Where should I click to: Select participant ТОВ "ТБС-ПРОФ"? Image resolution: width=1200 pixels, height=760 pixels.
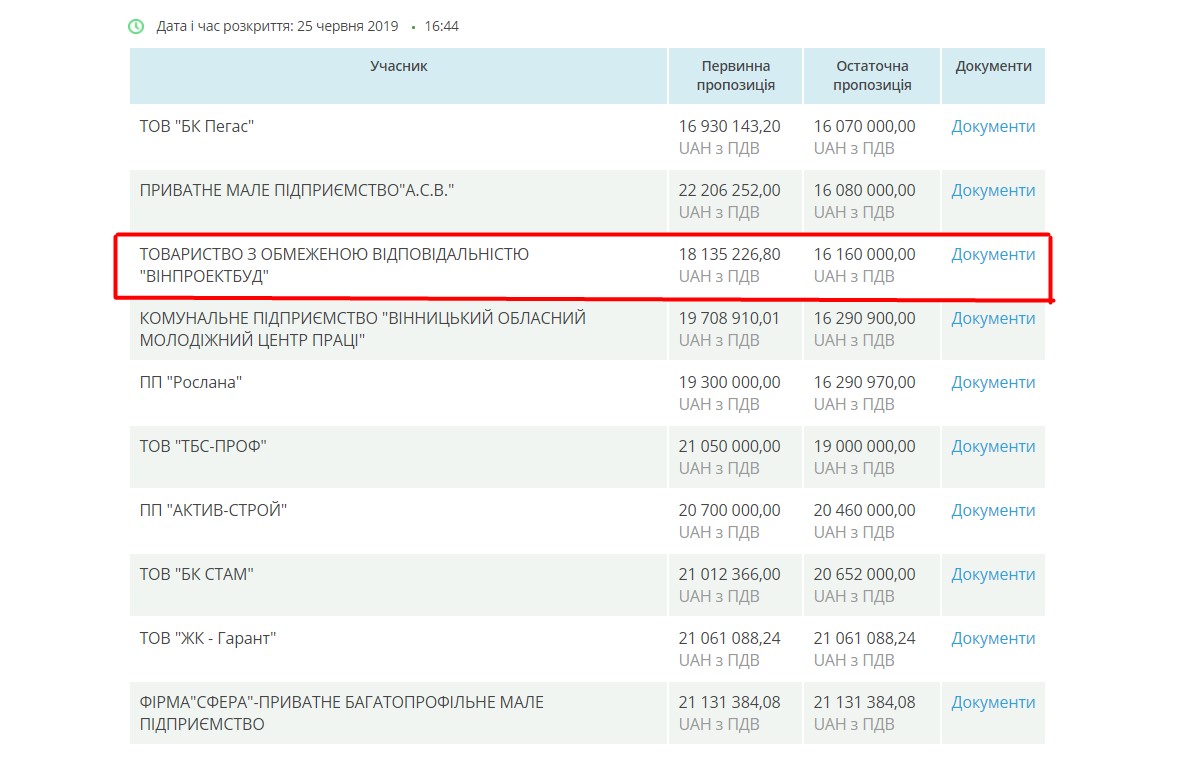click(x=203, y=447)
